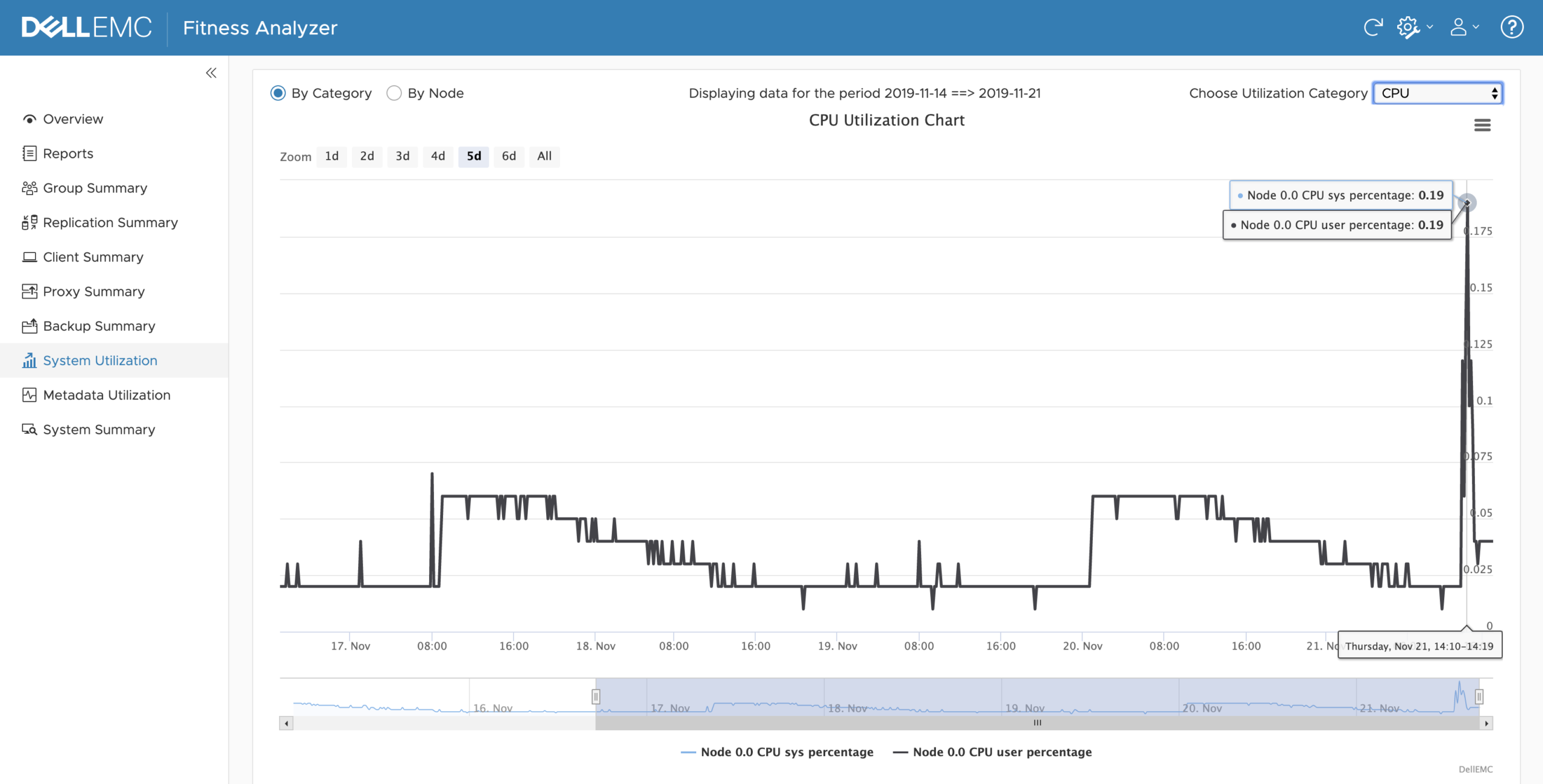
Task: Click the Backup Summary sidebar icon
Action: [x=27, y=326]
